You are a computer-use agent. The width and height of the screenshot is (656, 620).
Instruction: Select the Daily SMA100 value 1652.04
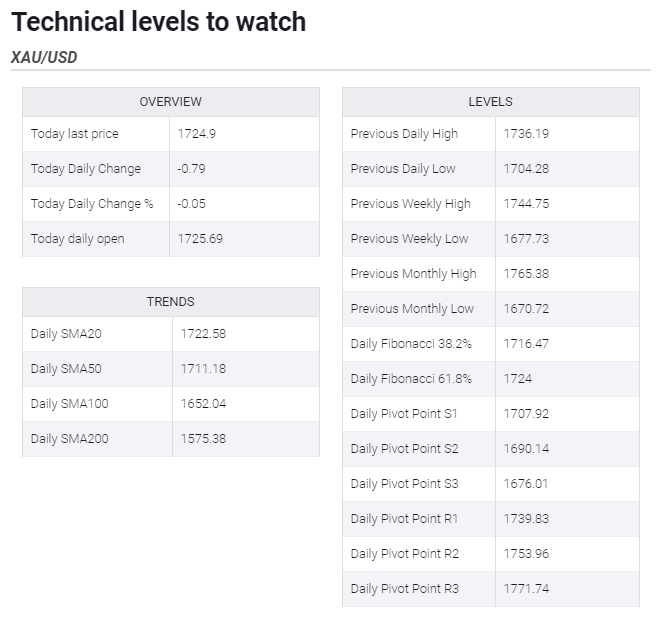point(203,404)
